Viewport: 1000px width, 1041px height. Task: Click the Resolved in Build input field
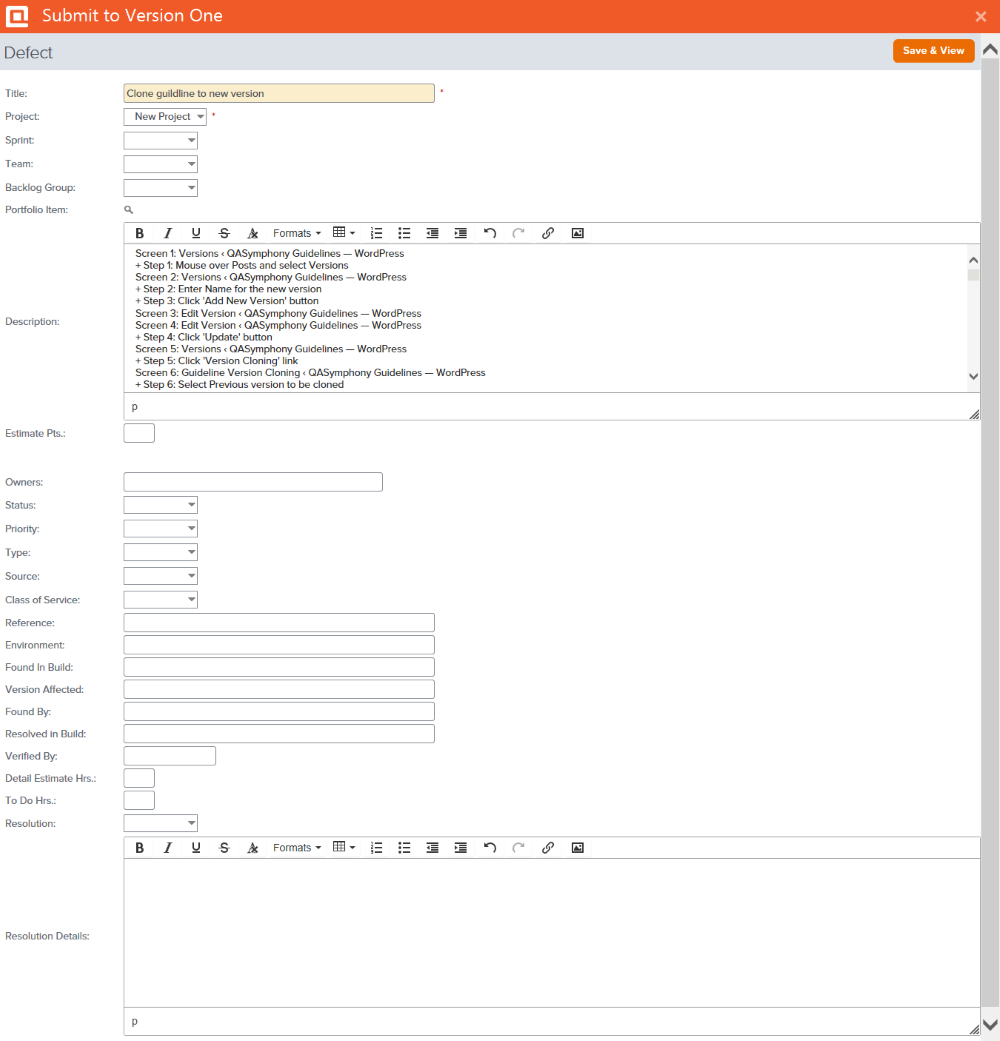(x=279, y=734)
